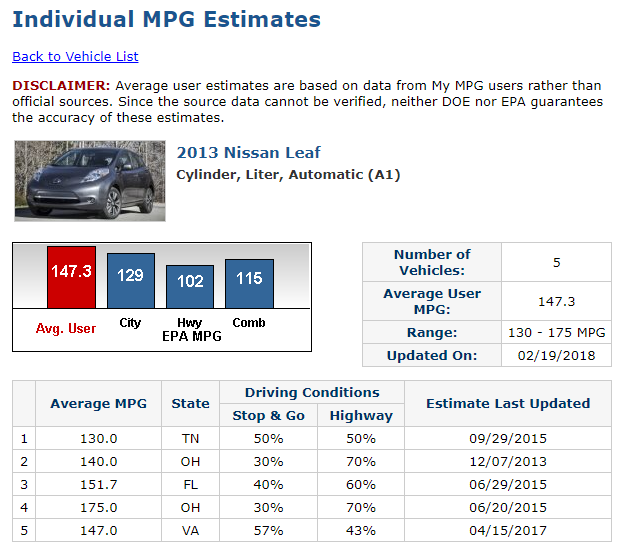Select the DISCLAIMER label in red

tap(61, 85)
